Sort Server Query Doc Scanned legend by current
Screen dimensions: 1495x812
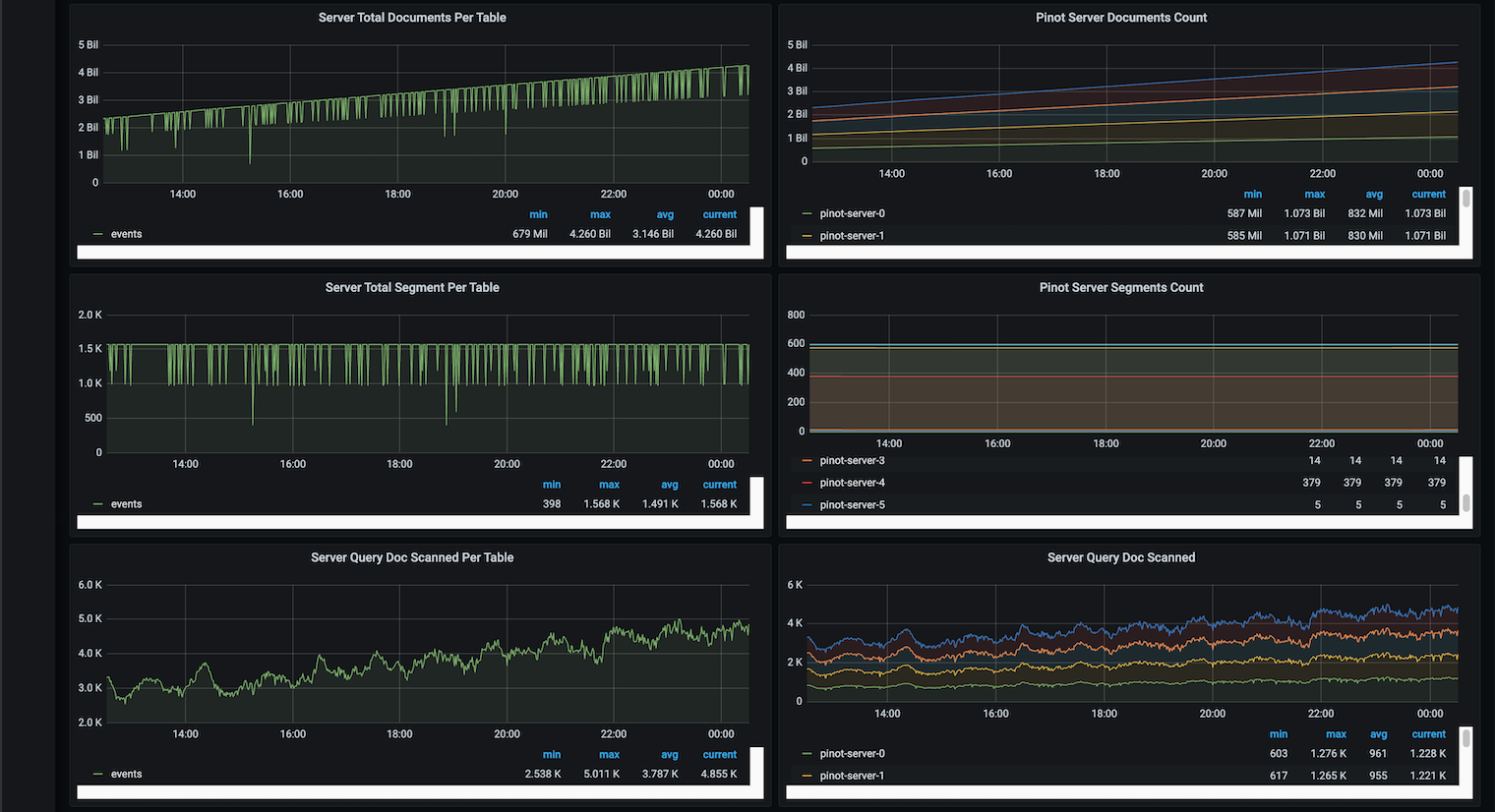click(1428, 734)
